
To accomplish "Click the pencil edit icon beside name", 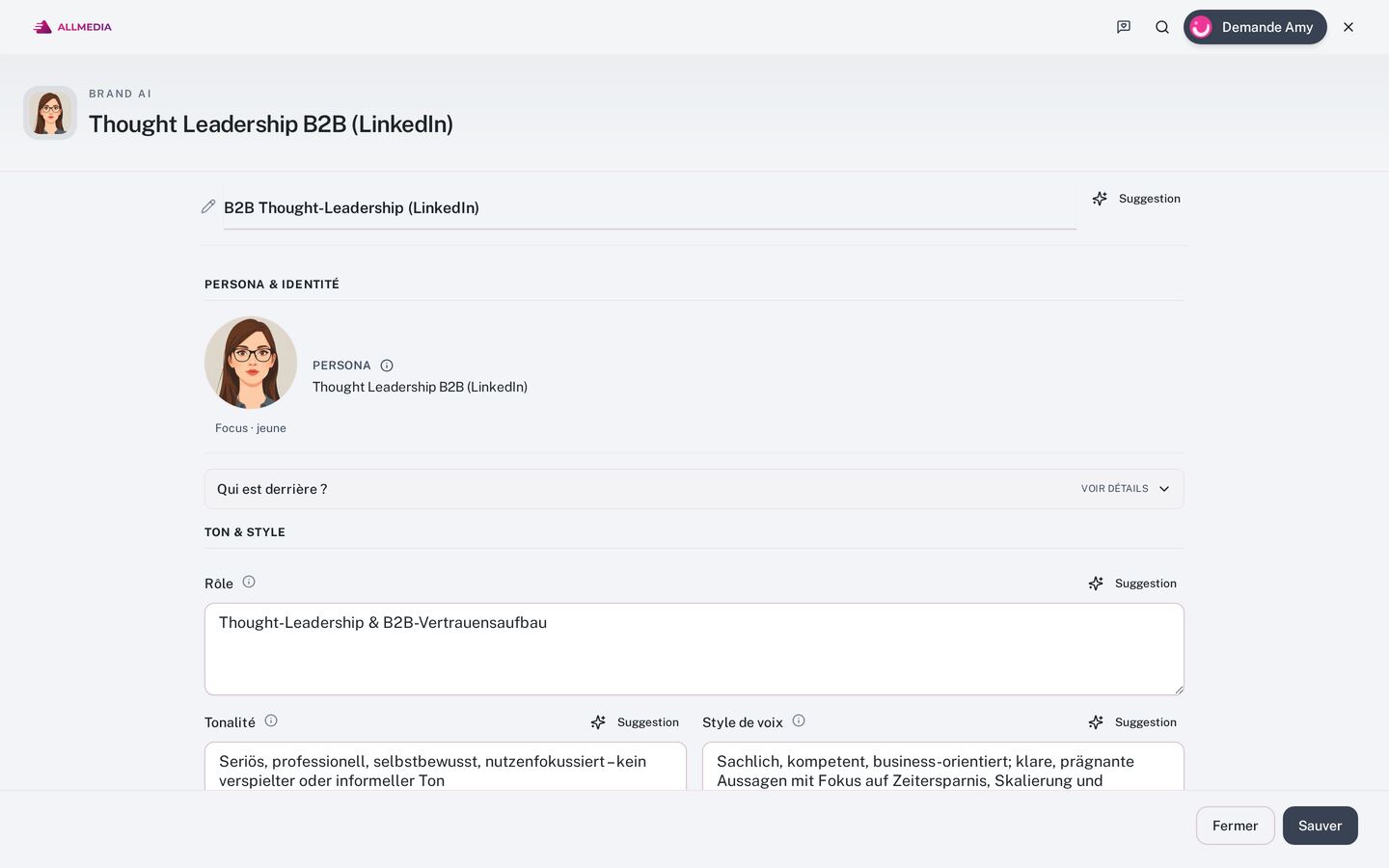I will (208, 206).
